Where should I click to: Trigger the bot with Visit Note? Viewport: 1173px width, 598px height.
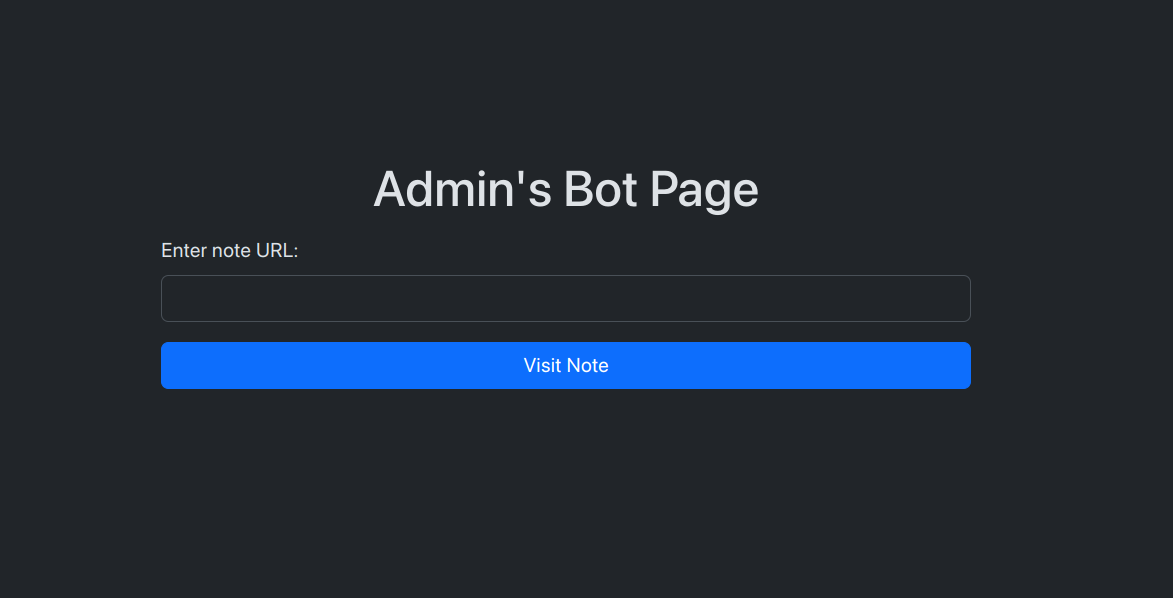(565, 365)
